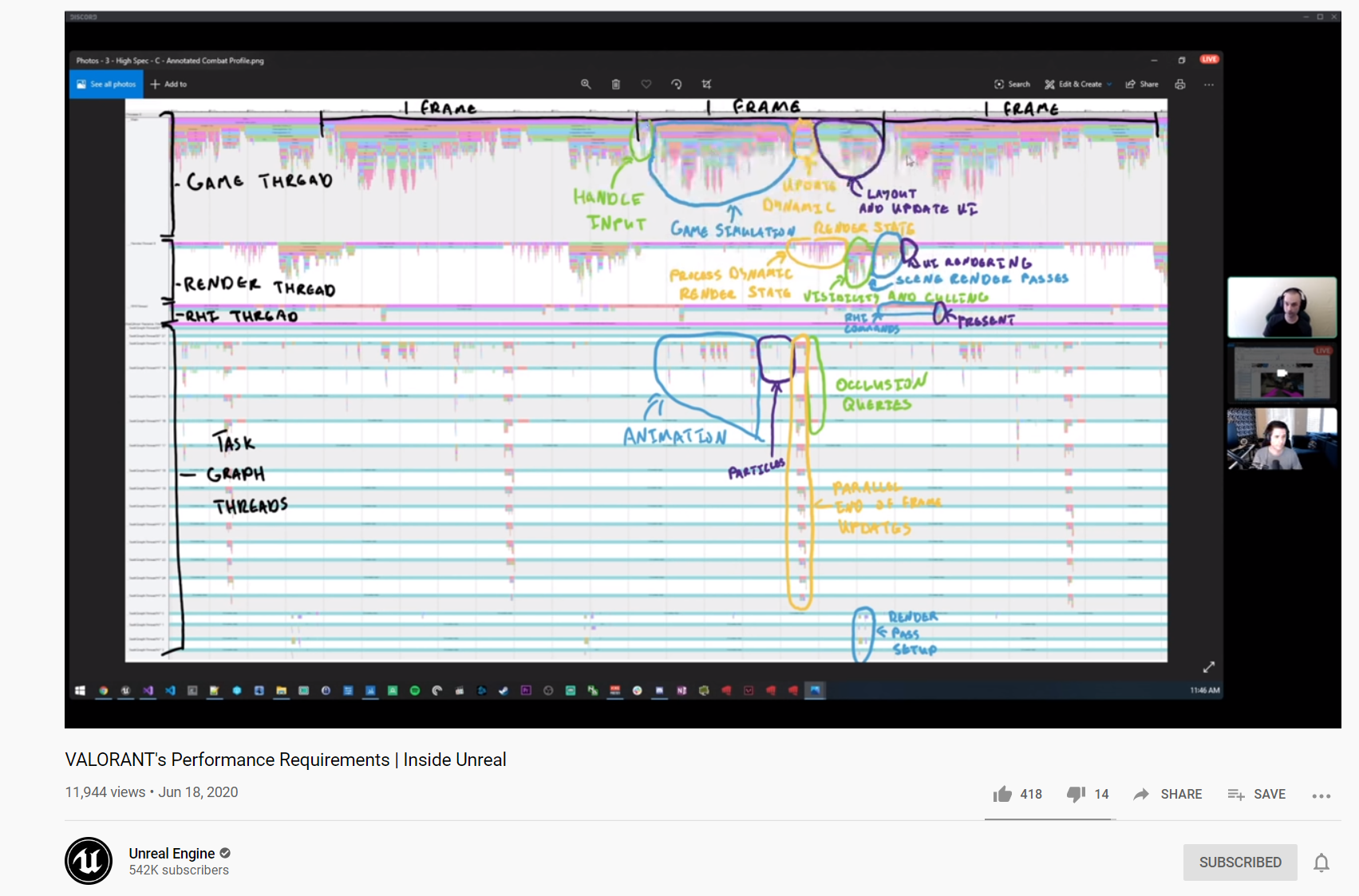1359x896 pixels.
Task: Click the Steam taskbar icon
Action: (504, 690)
